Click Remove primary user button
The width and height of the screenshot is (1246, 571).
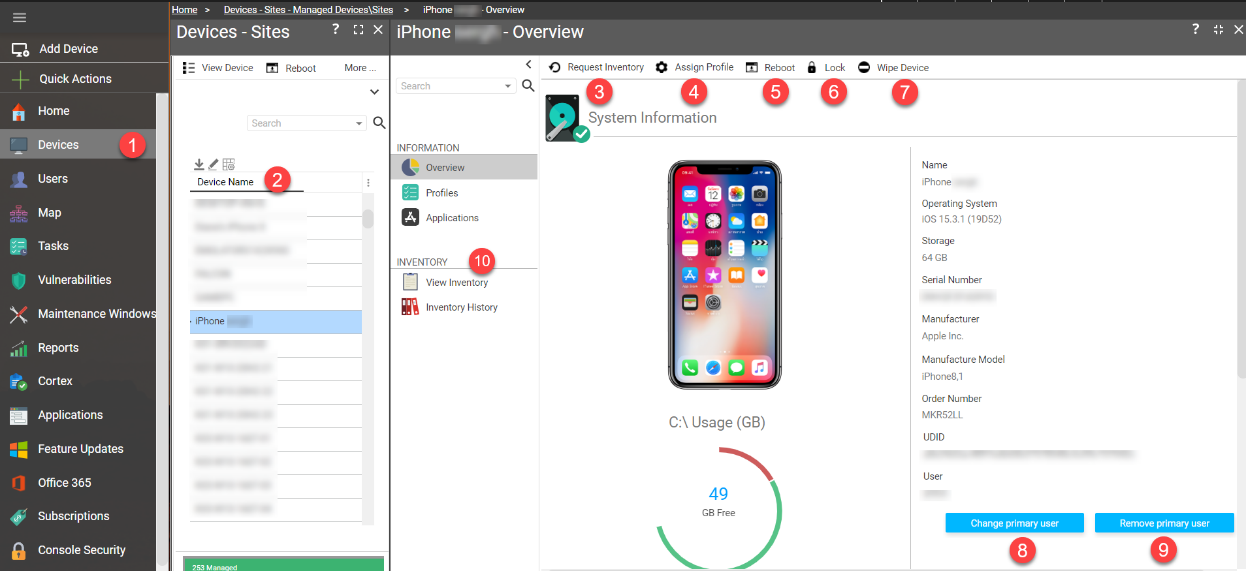pos(1164,523)
